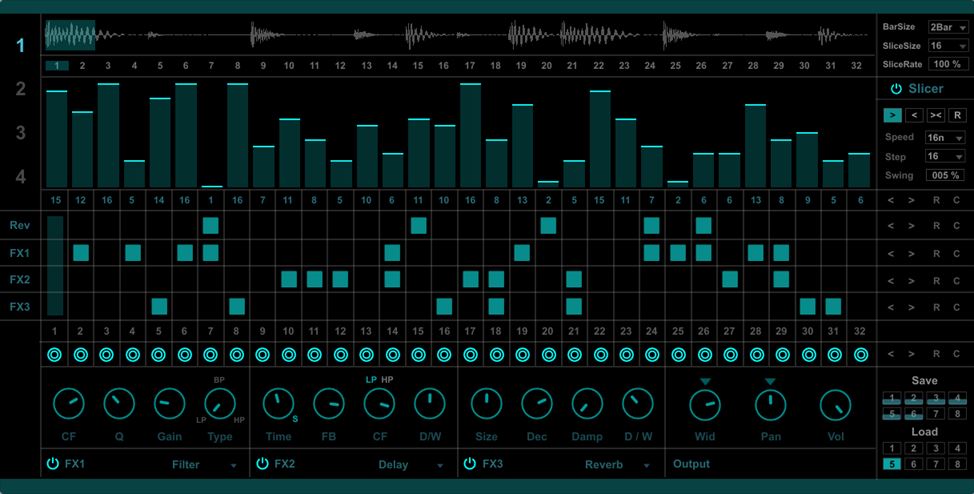Click the triangle marker above Pan knob
This screenshot has height=494, width=974.
[x=770, y=382]
